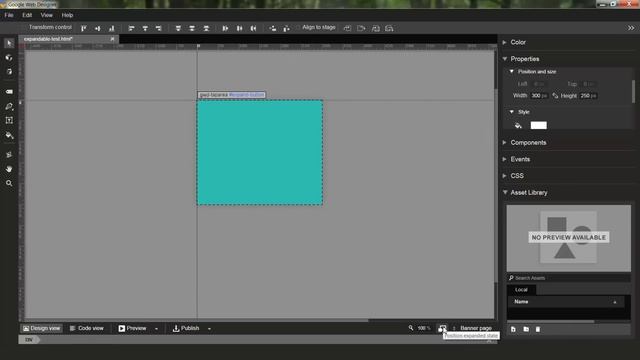This screenshot has height=360, width=640.
Task: Add a new asset file in Asset Library
Action: (x=513, y=329)
